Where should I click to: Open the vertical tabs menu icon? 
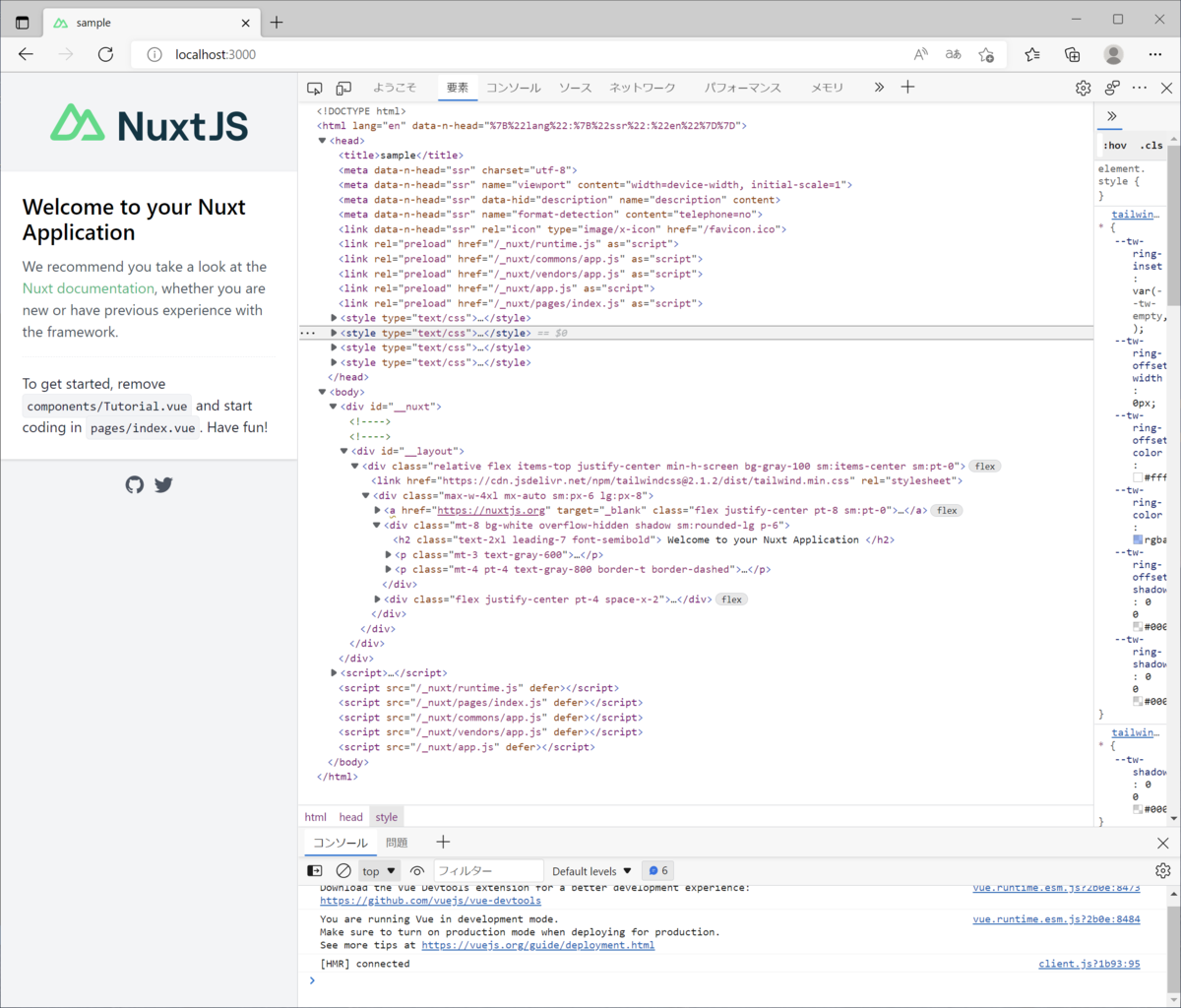tap(22, 22)
